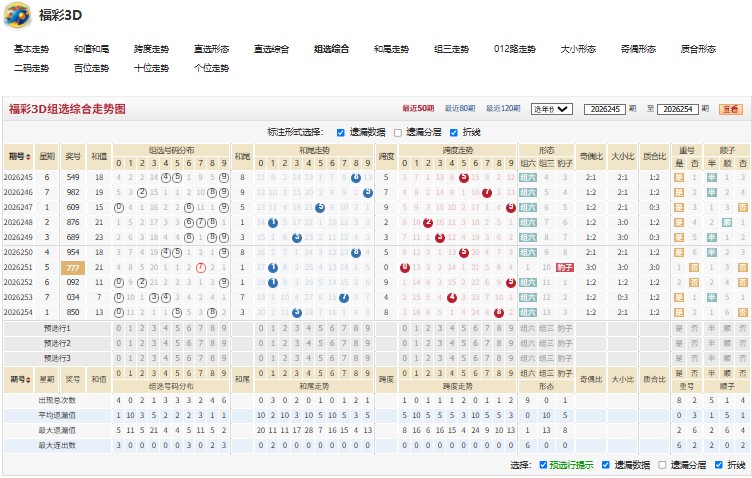The width and height of the screenshot is (752, 478).
Task: Select digit 5 in 预选行2 号码分布
Action: coord(177,343)
